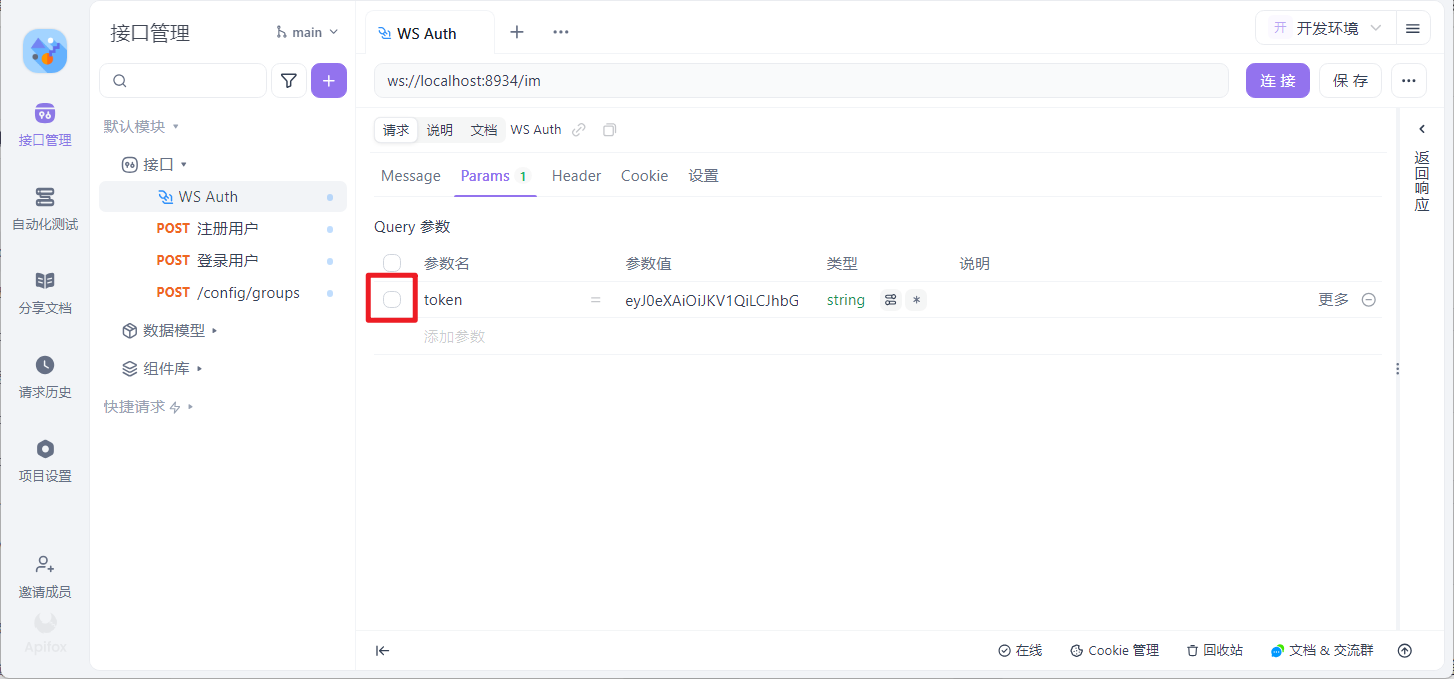
Task: Select POST 注册用户 in the tree
Action: tap(223, 229)
